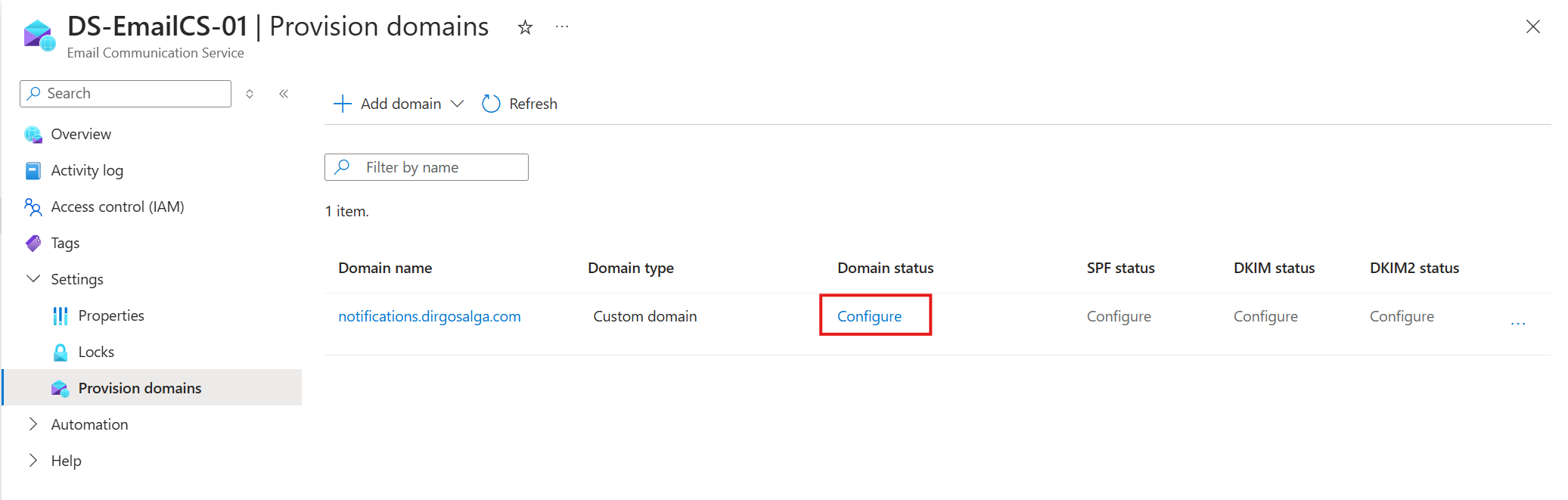The image size is (1568, 500).
Task: Expand the Help section
Action: (x=33, y=461)
